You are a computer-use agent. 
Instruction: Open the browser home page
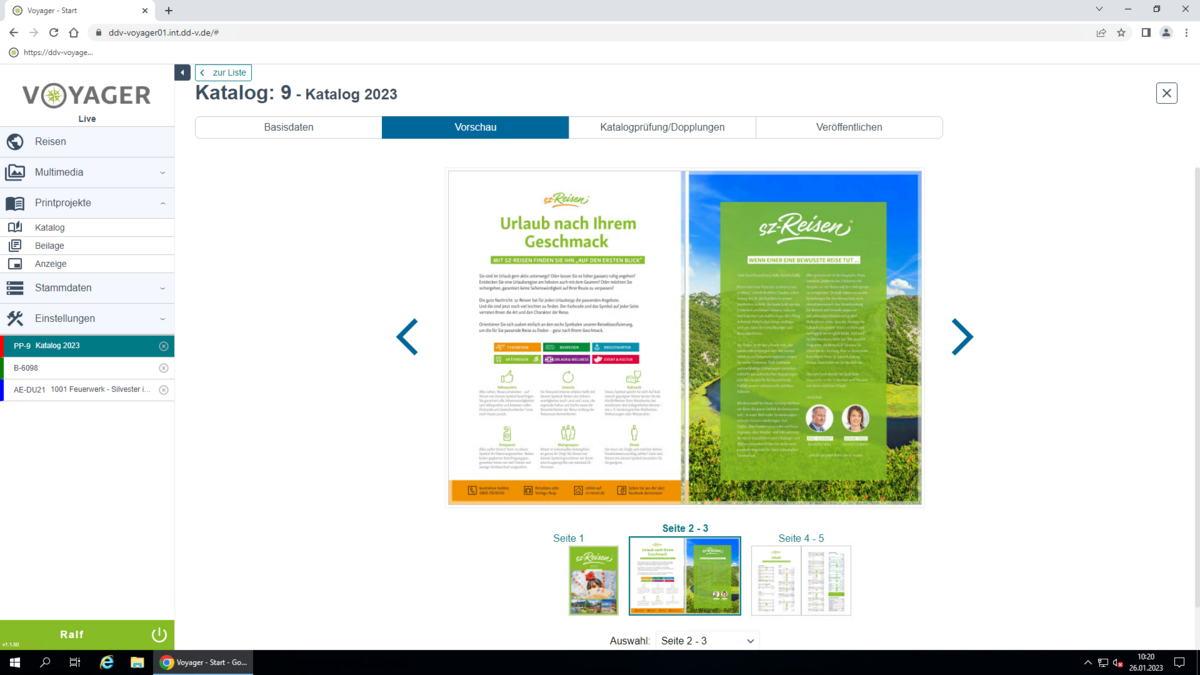click(x=74, y=32)
